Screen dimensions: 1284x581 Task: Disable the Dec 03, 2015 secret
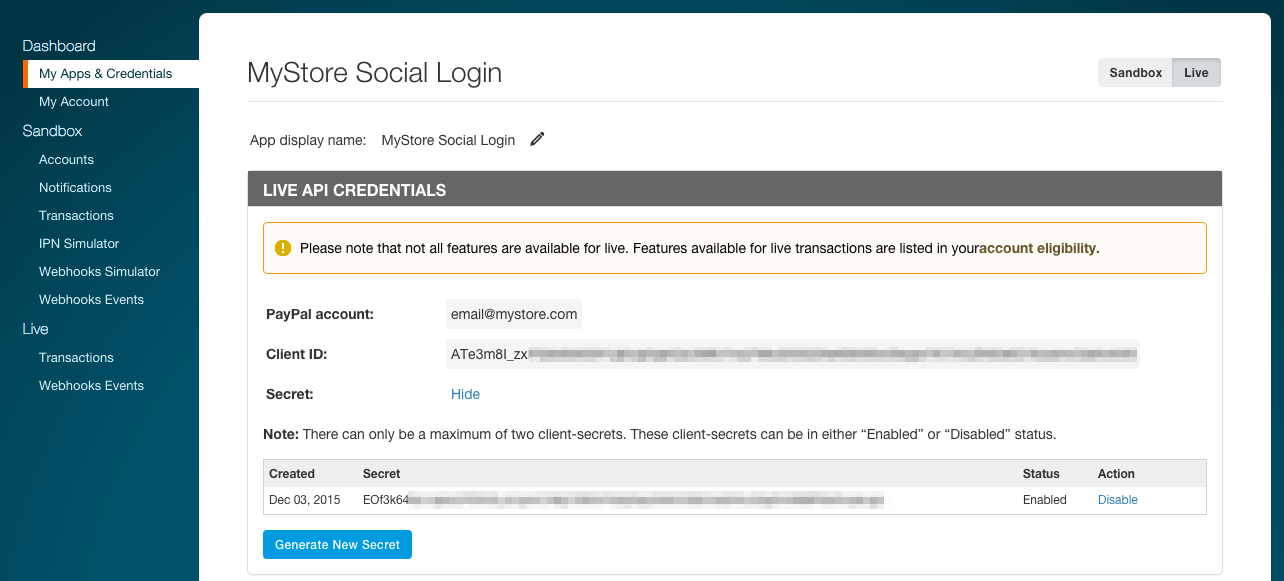click(x=1117, y=500)
